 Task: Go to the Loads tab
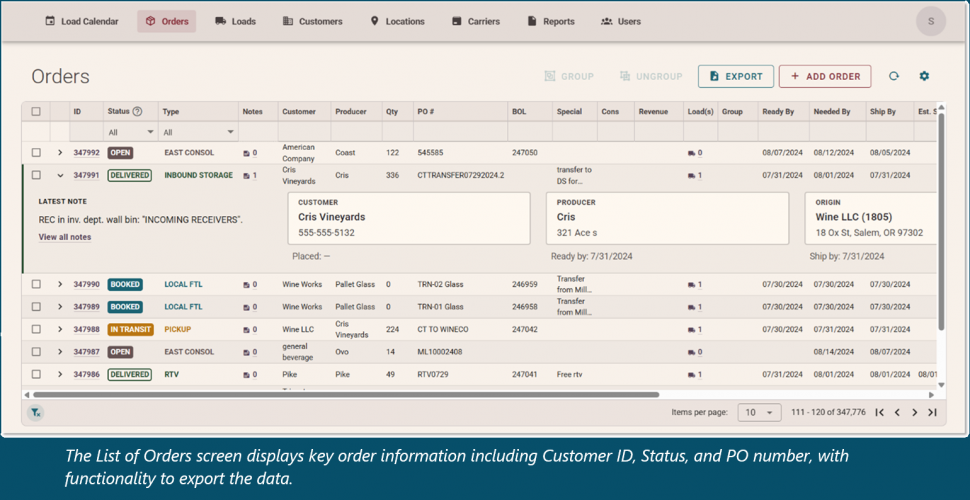235,21
